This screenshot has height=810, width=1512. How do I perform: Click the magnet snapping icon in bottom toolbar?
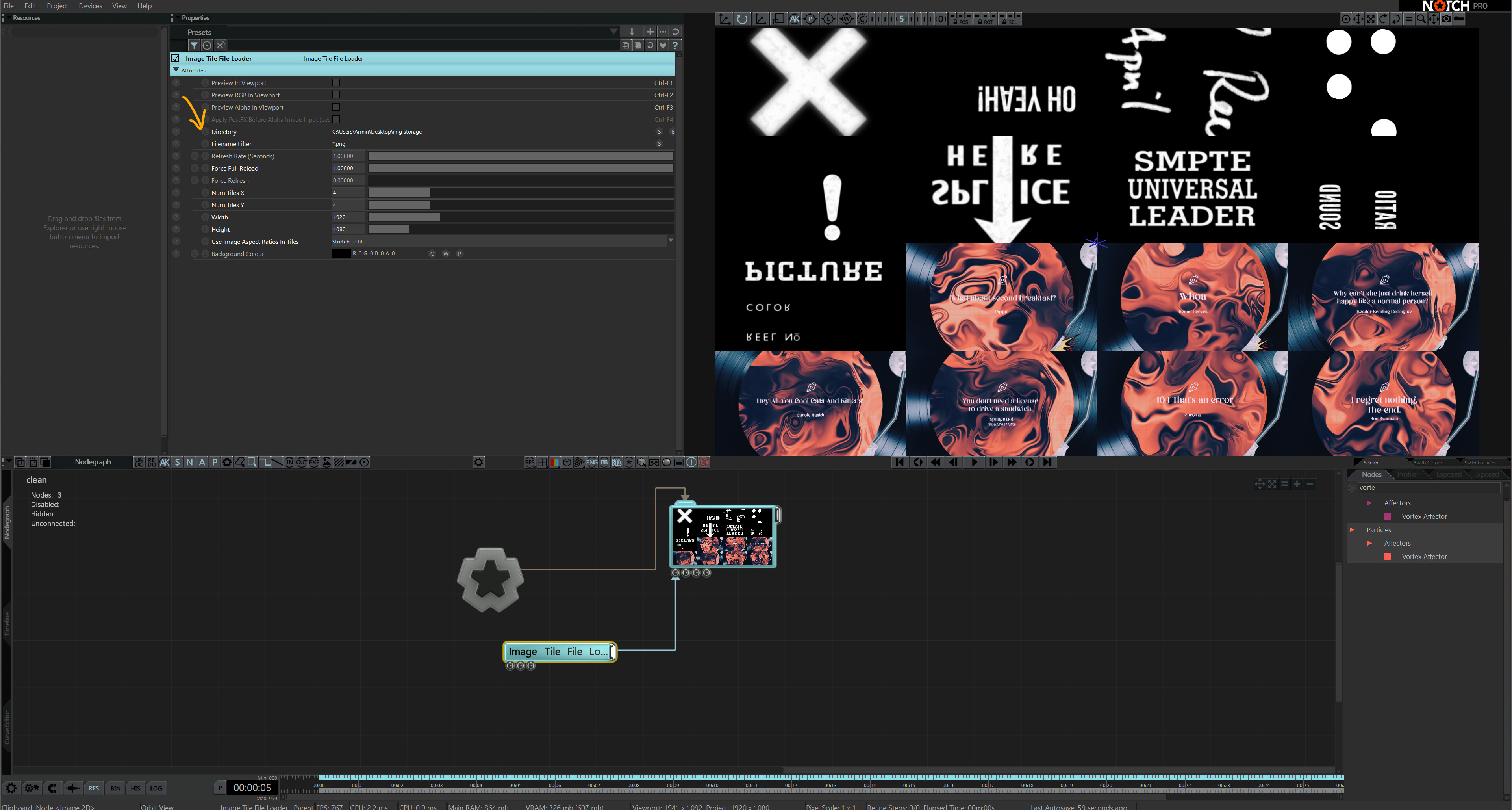[x=52, y=788]
